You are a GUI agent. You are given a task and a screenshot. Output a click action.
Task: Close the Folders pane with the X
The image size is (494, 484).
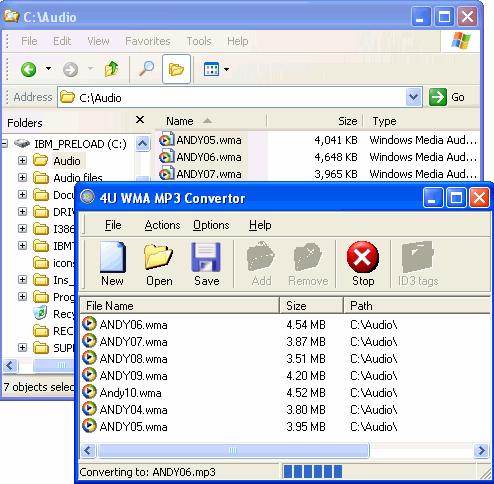tap(140, 120)
